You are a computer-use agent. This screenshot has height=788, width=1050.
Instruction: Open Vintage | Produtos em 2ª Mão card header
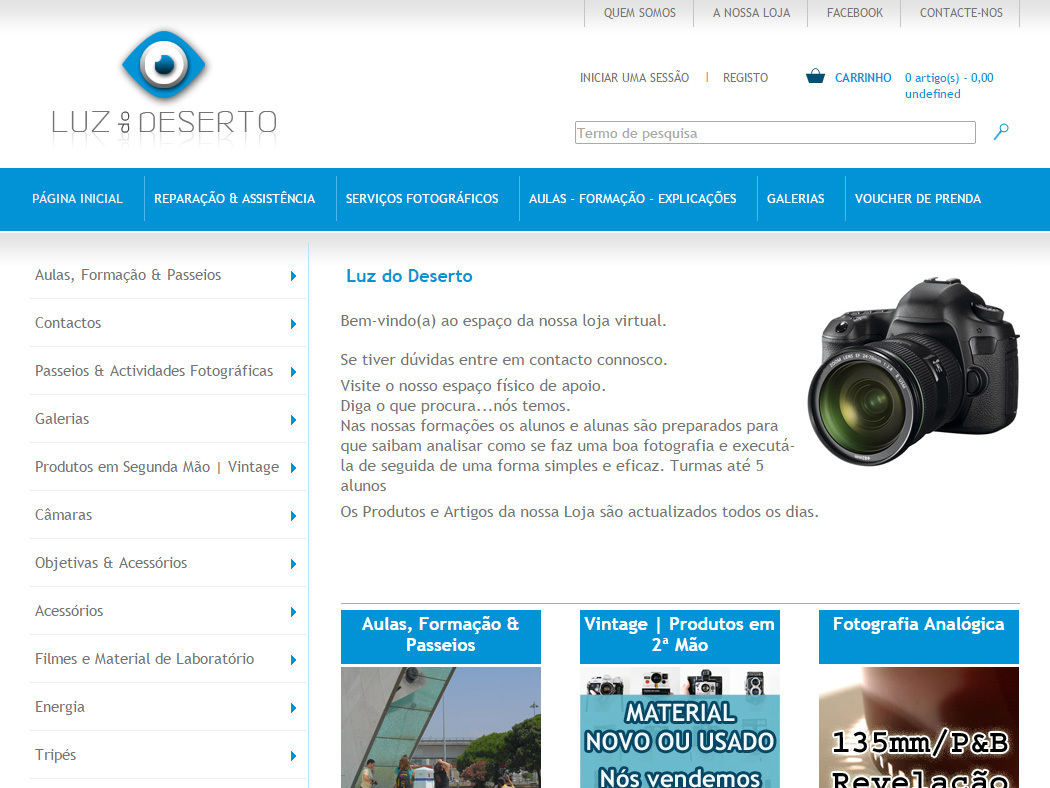point(680,636)
